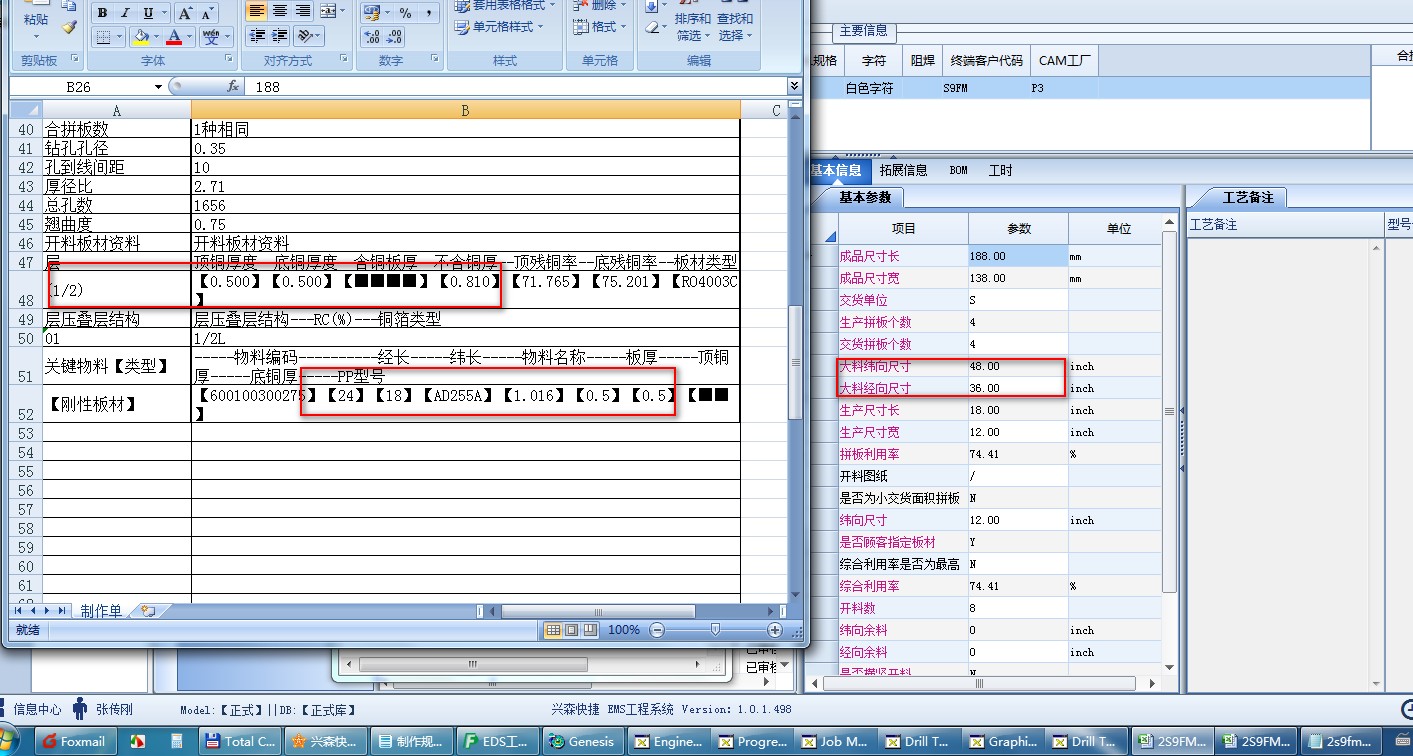Viewport: 1413px width, 756px height.
Task: Toggle align text right
Action: 303,12
